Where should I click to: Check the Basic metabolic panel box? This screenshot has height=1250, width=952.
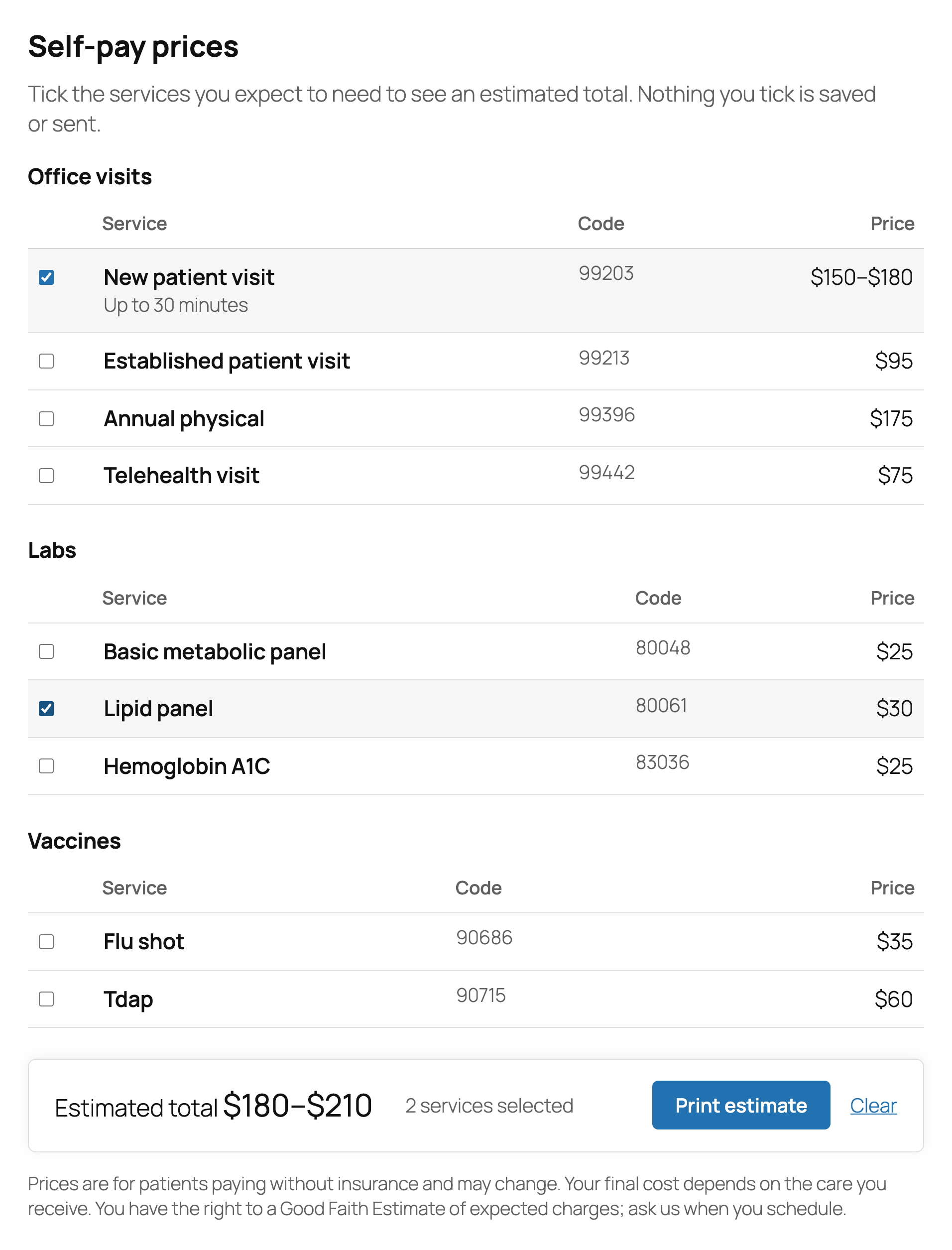pos(46,651)
